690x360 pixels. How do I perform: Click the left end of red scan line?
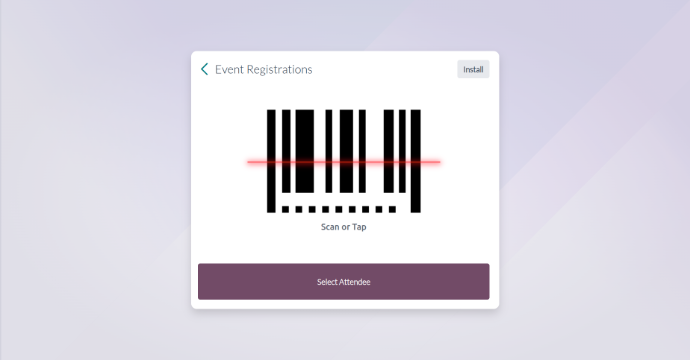[250, 162]
